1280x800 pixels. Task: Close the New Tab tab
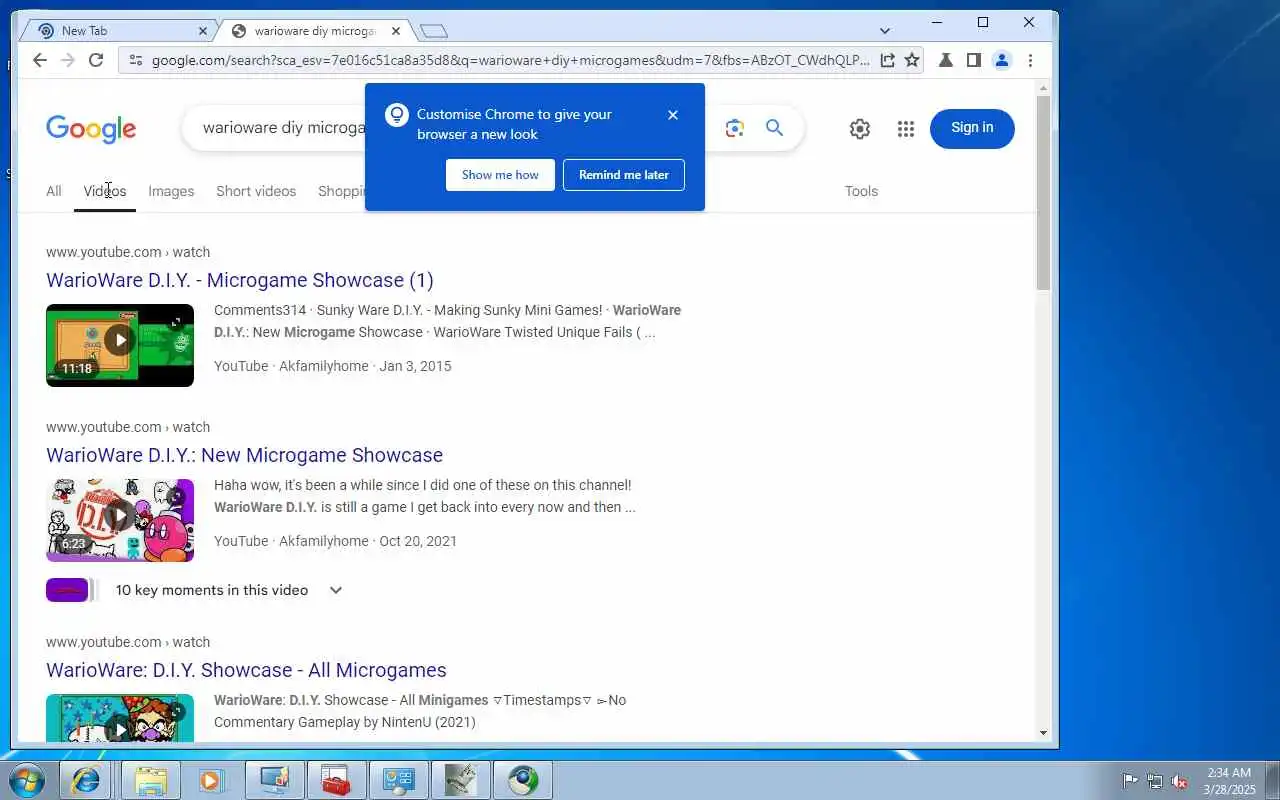[x=203, y=31]
